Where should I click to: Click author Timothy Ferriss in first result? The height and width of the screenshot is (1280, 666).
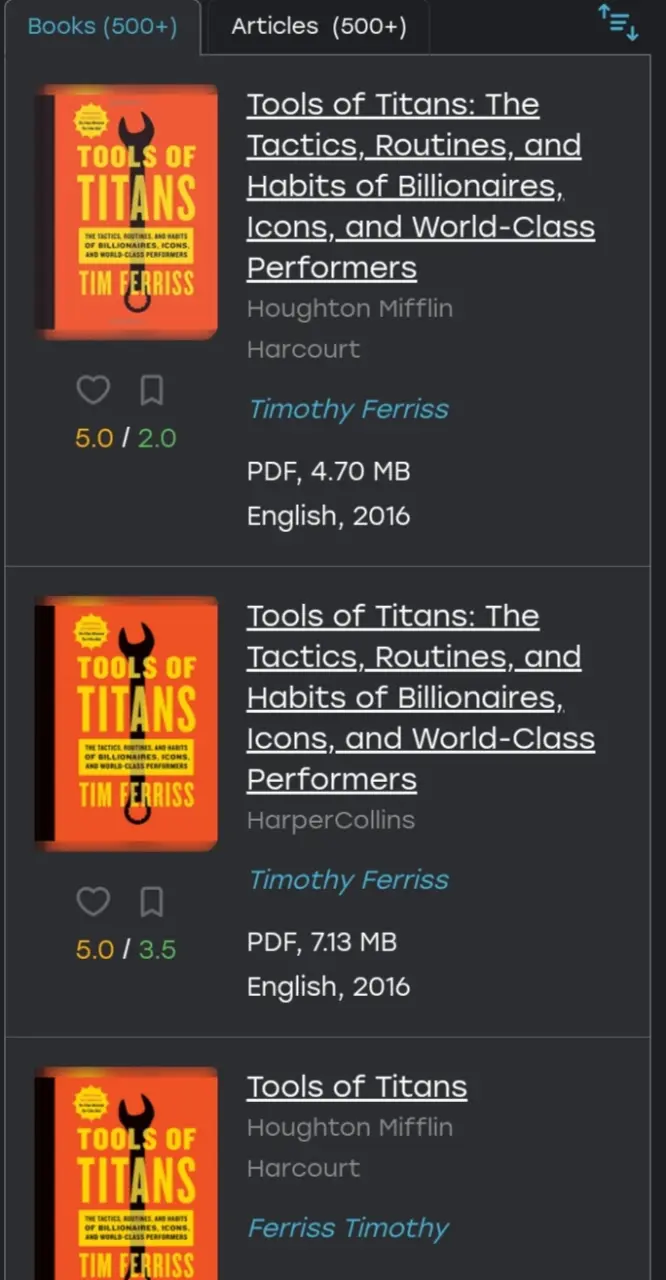[x=348, y=409]
